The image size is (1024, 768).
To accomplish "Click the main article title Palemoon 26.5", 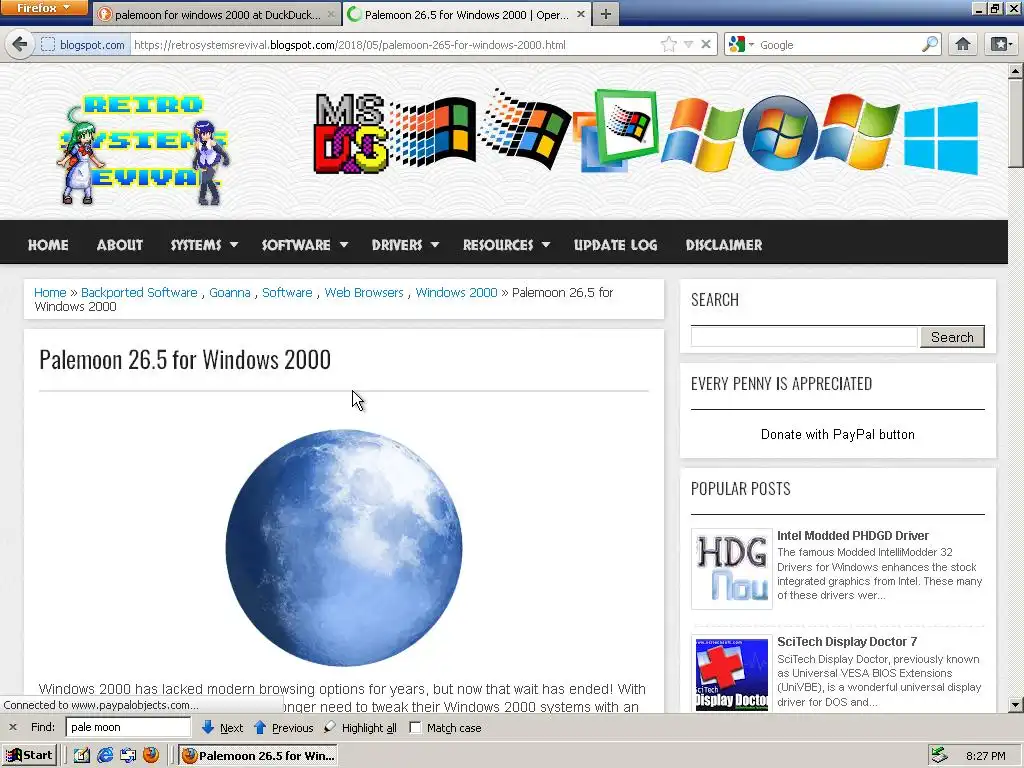I will pyautogui.click(x=185, y=360).
